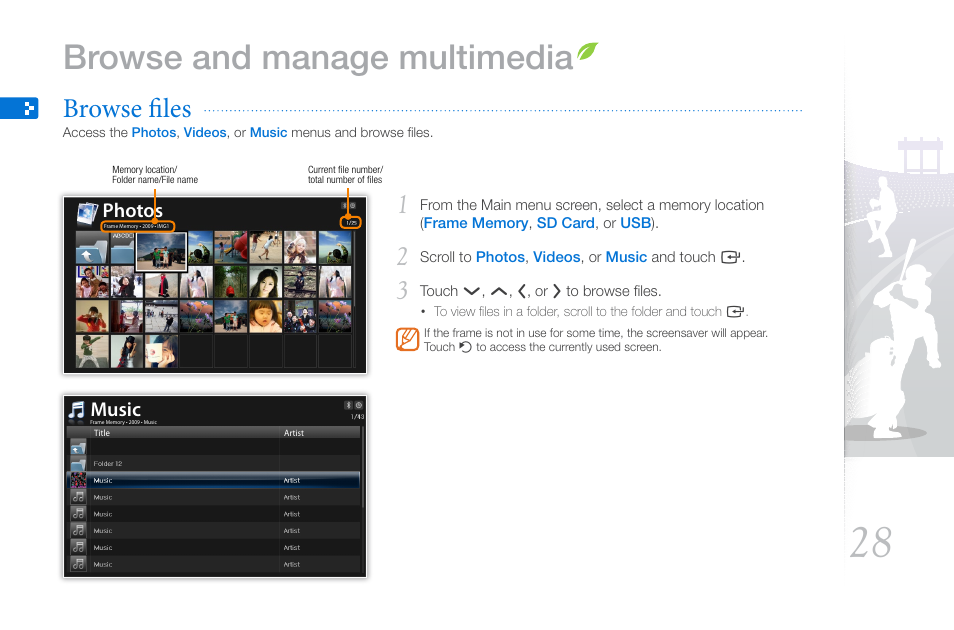This screenshot has height=630, width=954.
Task: Click the Frame Memory 2009 Music path
Action: pos(124,422)
